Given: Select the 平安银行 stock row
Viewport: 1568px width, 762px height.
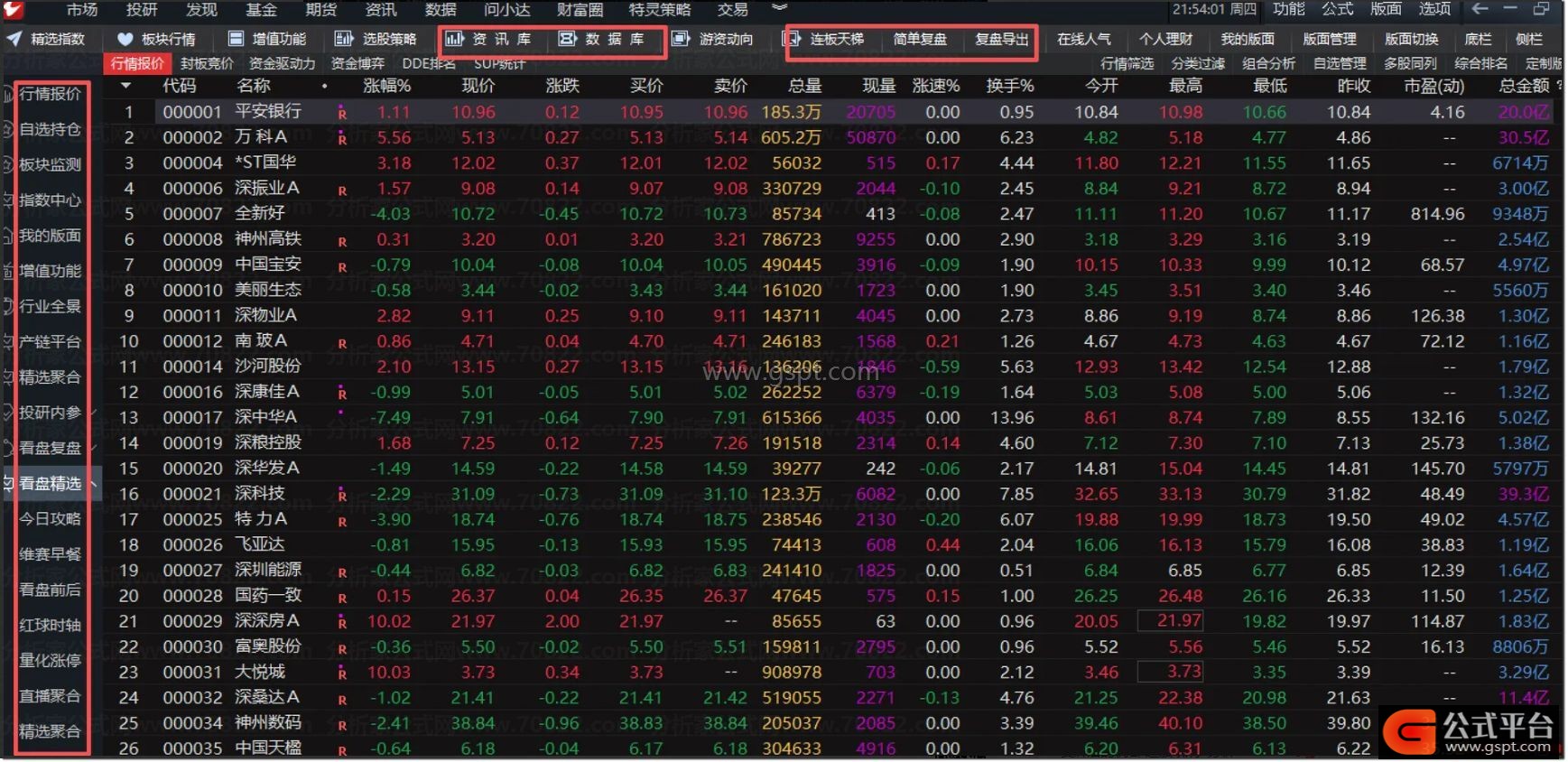Looking at the screenshot, I should pos(268,112).
